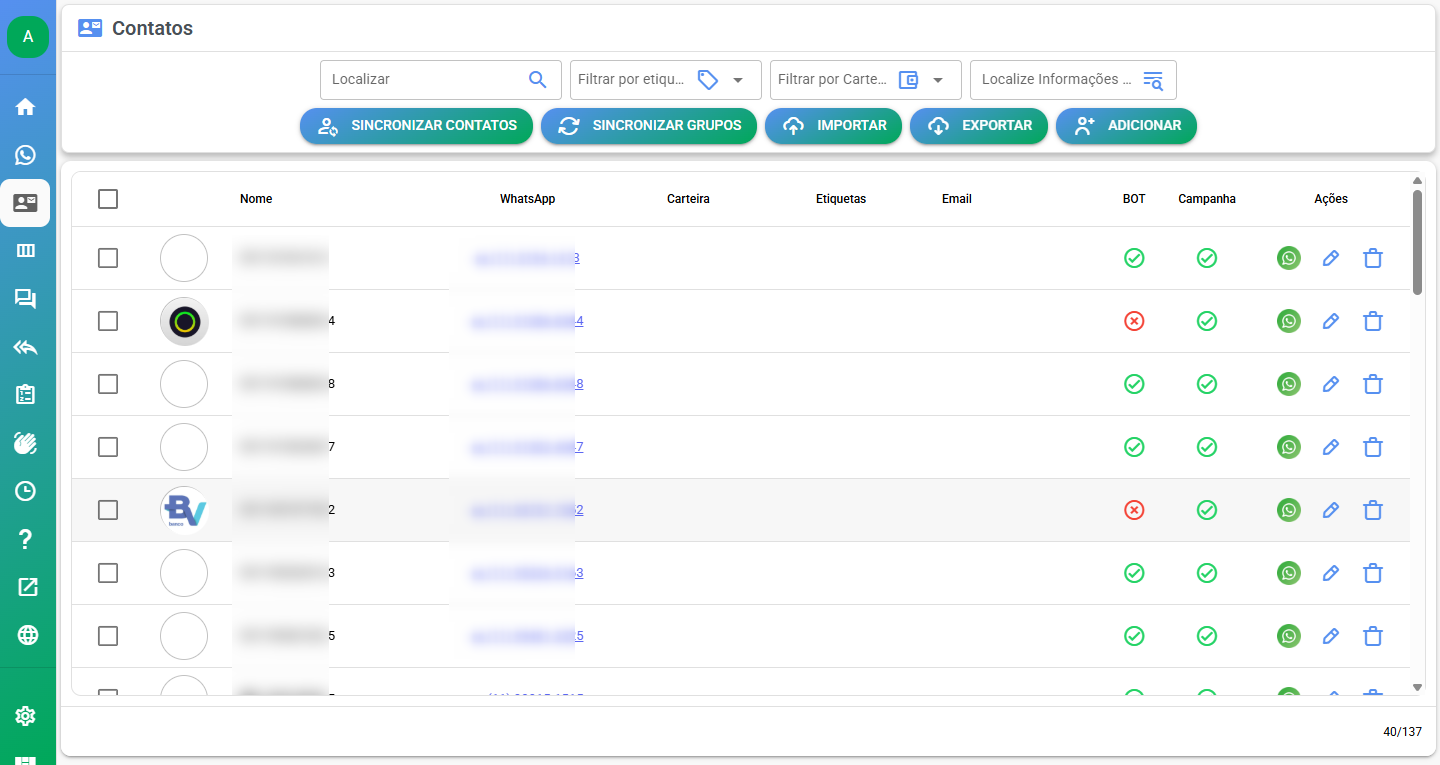Viewport: 1440px width, 765px height.
Task: Open the globe icon in the sidebar
Action: click(26, 635)
